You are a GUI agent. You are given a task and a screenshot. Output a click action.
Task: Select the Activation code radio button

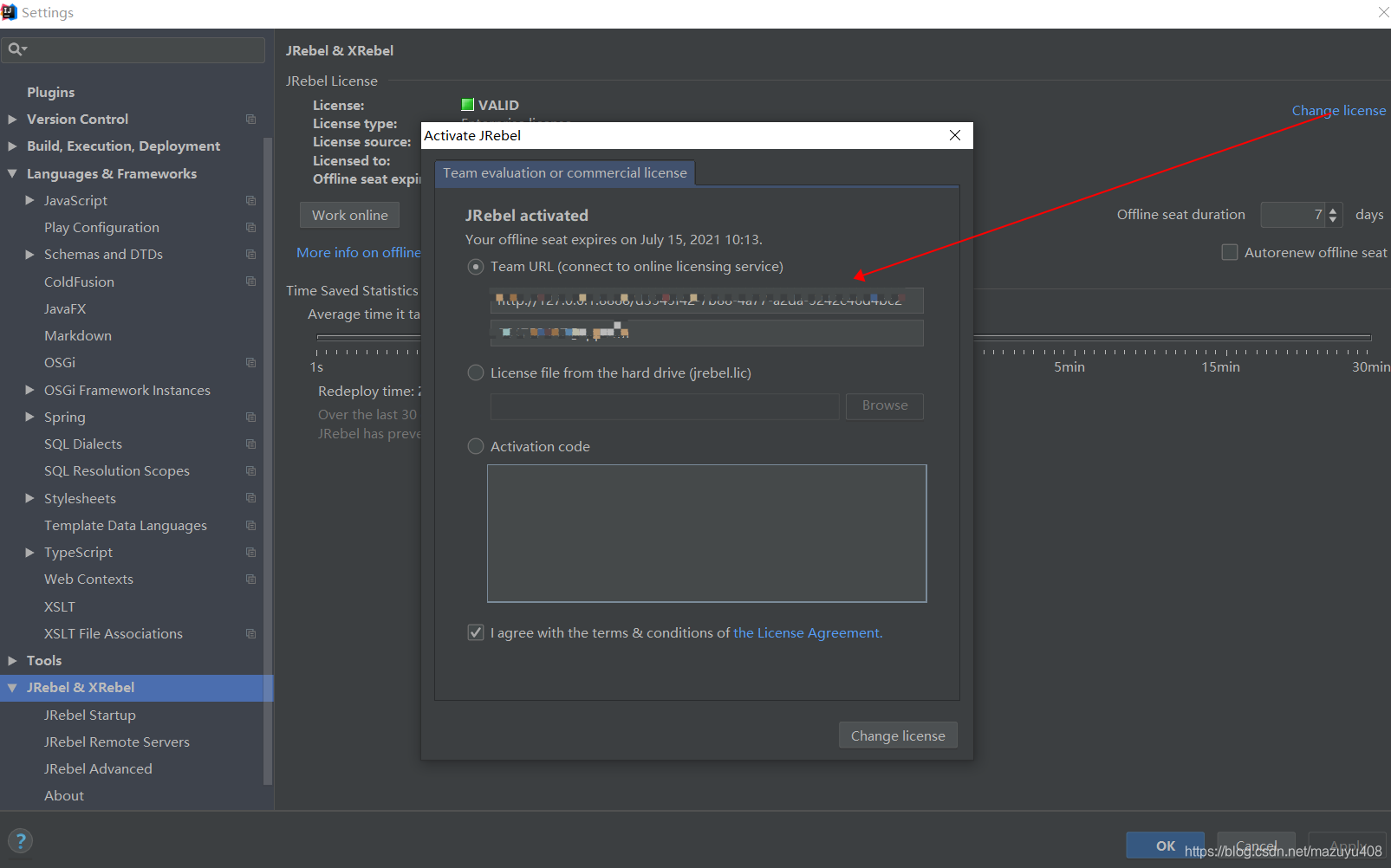(476, 446)
